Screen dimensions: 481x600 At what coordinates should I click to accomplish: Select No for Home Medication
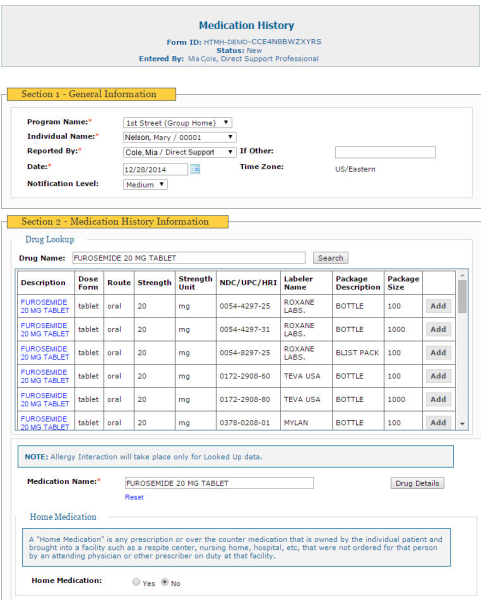coord(165,582)
